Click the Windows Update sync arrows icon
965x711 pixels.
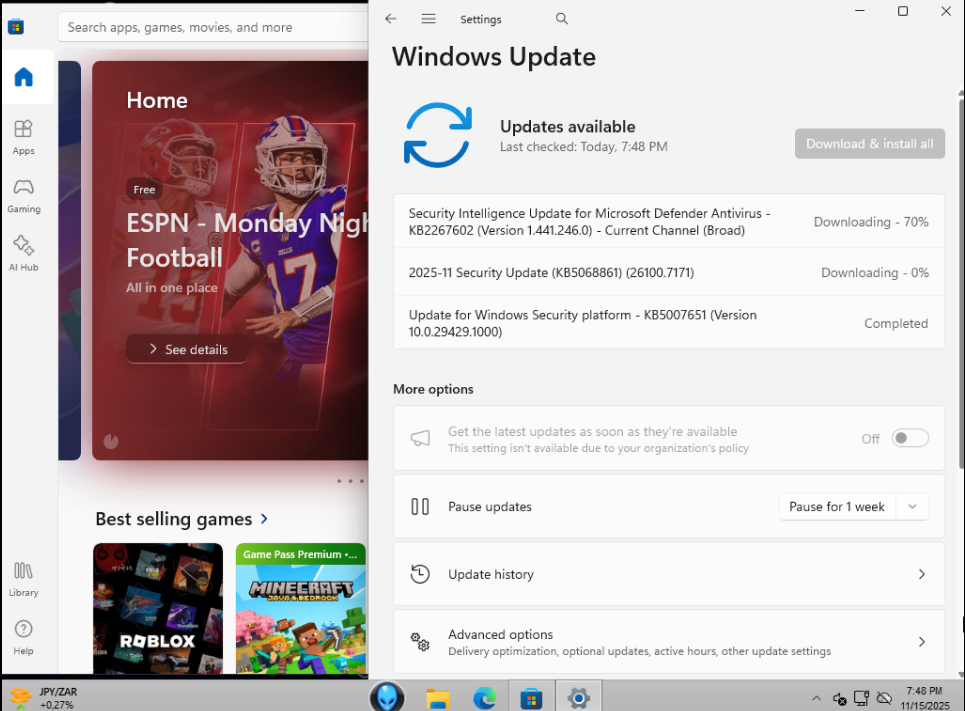coord(438,135)
